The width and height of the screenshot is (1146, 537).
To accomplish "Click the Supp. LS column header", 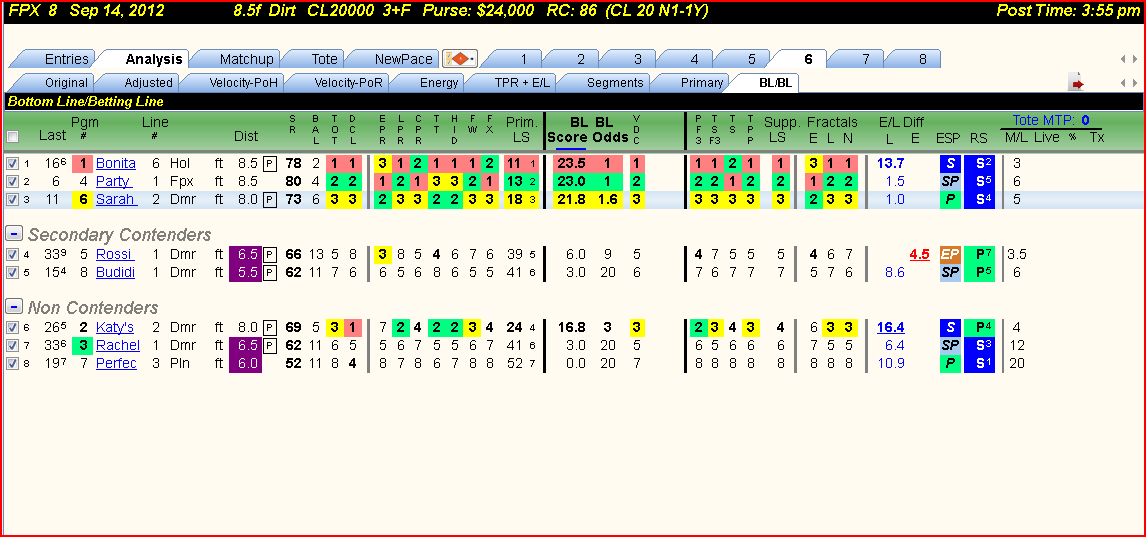I will pyautogui.click(x=781, y=129).
